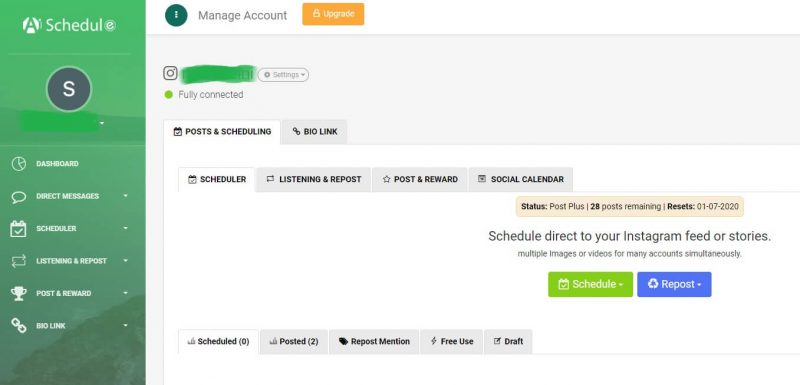Expand the Direct Messages sidebar arrow
This screenshot has width=800, height=385.
pyautogui.click(x=126, y=196)
